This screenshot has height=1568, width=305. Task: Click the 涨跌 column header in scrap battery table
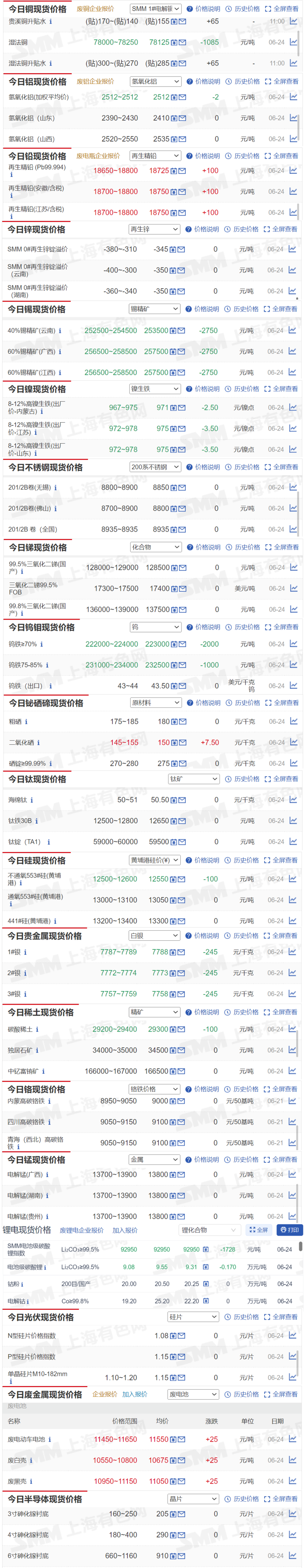[x=211, y=1421]
